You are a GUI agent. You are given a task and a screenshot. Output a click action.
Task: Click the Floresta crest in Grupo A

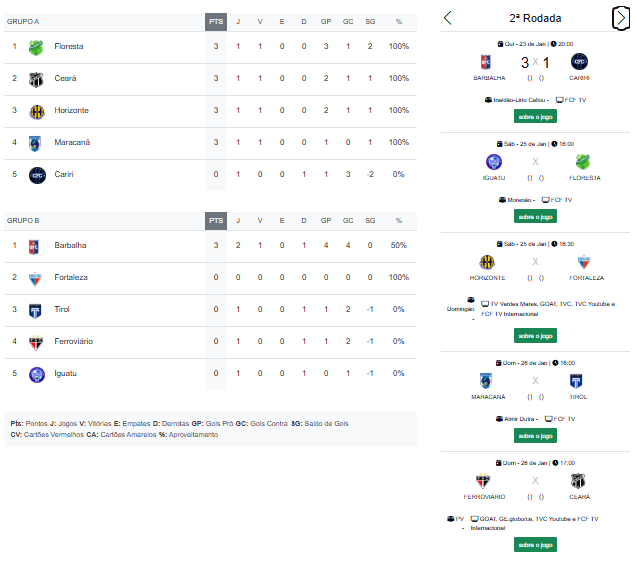36,48
